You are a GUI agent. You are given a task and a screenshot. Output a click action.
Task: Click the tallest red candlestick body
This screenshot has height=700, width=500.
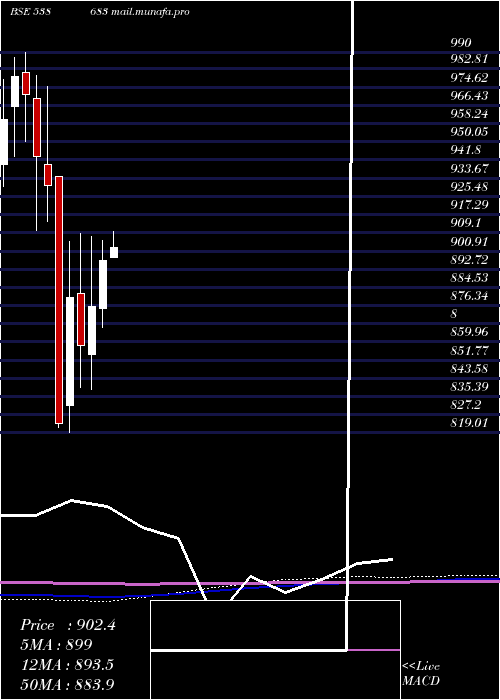[59, 300]
